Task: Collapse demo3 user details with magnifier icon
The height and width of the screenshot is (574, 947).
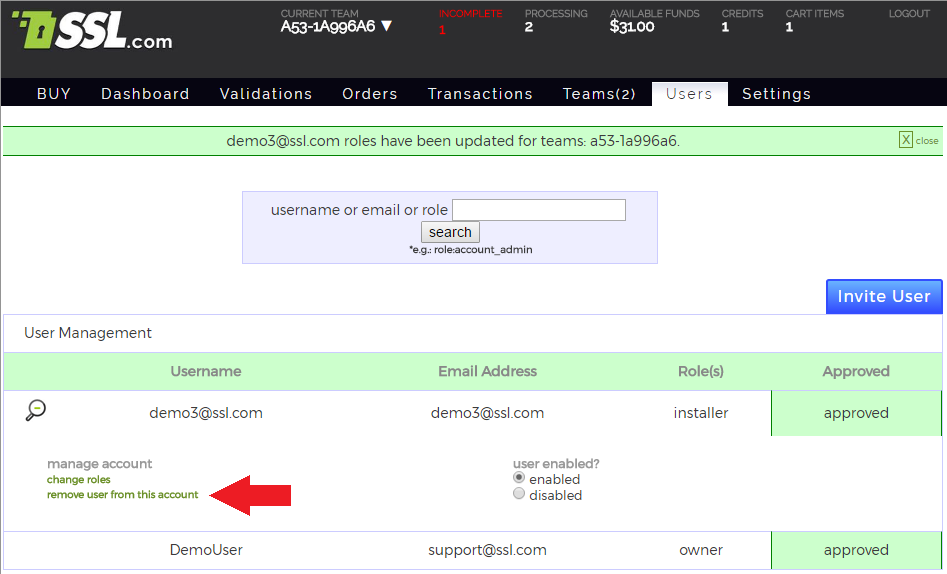Action: pos(36,410)
